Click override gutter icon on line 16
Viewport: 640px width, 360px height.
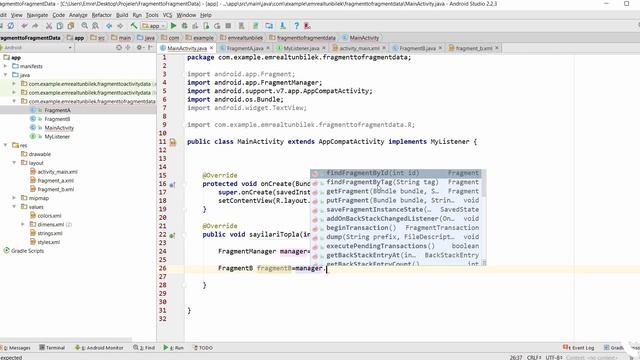(172, 184)
